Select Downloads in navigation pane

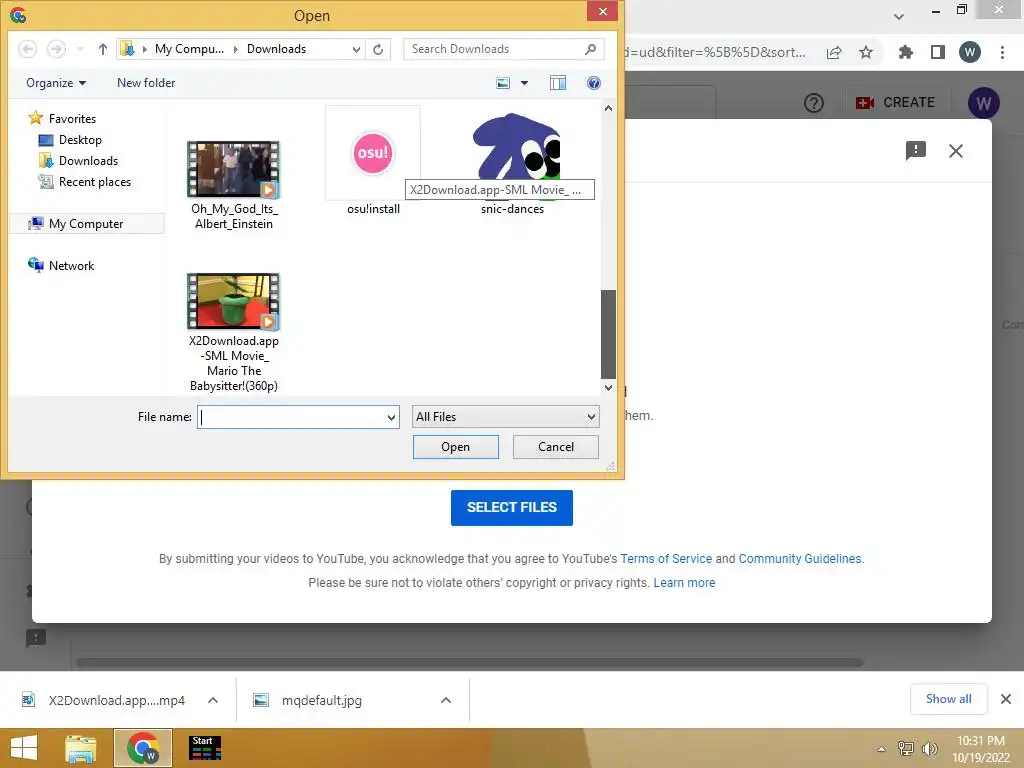click(88, 161)
